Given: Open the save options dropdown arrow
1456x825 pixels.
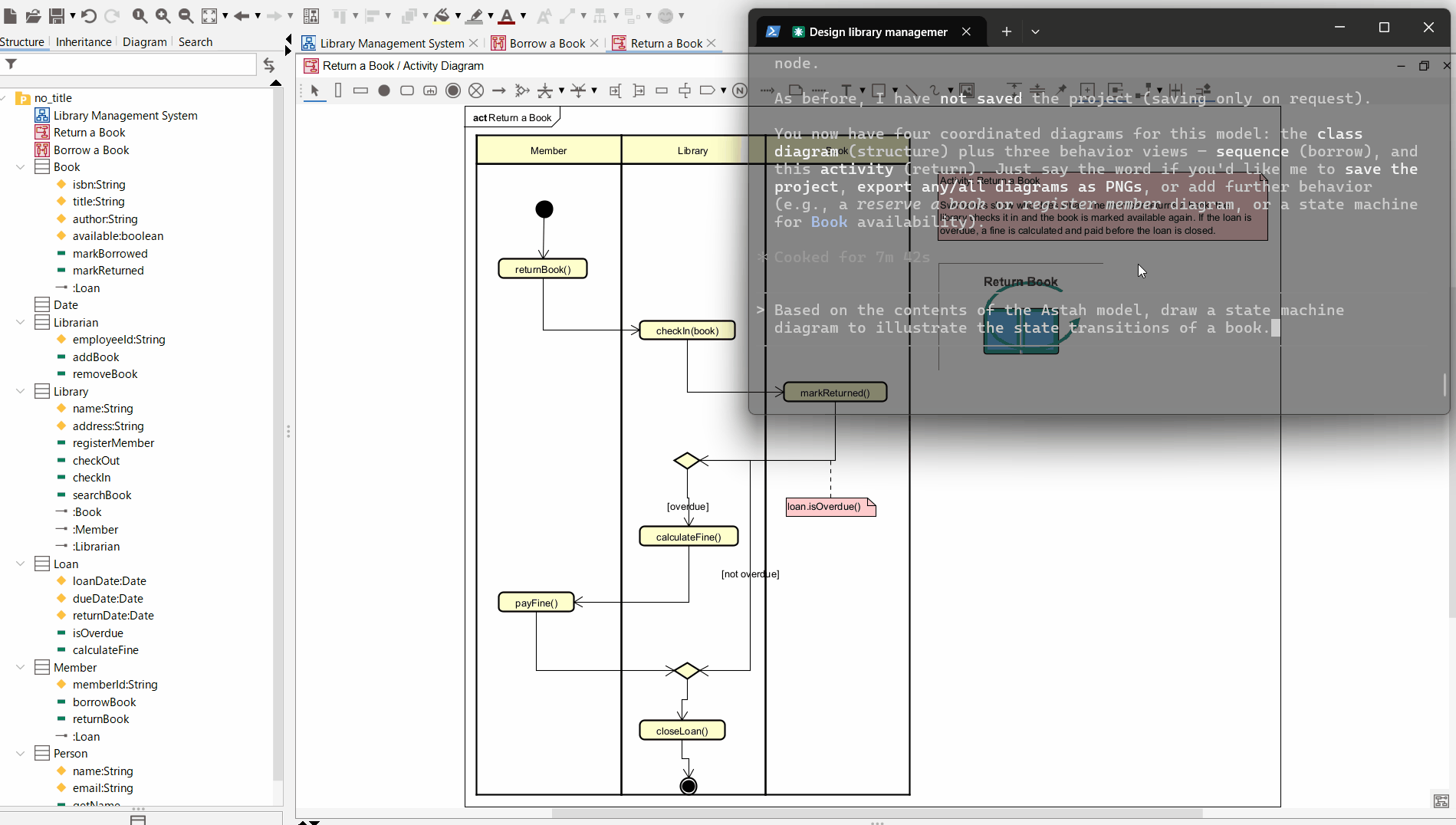Looking at the screenshot, I should coord(72,15).
